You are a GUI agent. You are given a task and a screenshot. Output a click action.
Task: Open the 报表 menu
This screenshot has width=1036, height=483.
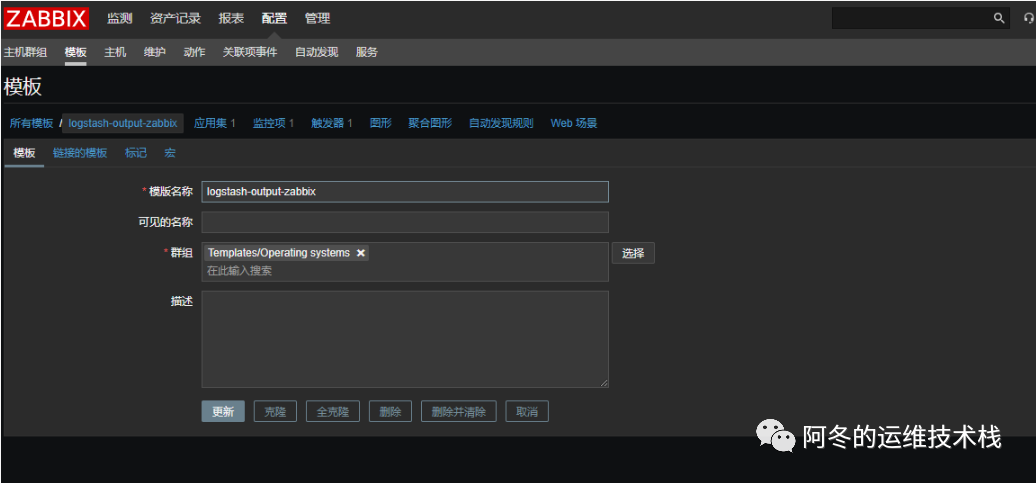point(231,19)
